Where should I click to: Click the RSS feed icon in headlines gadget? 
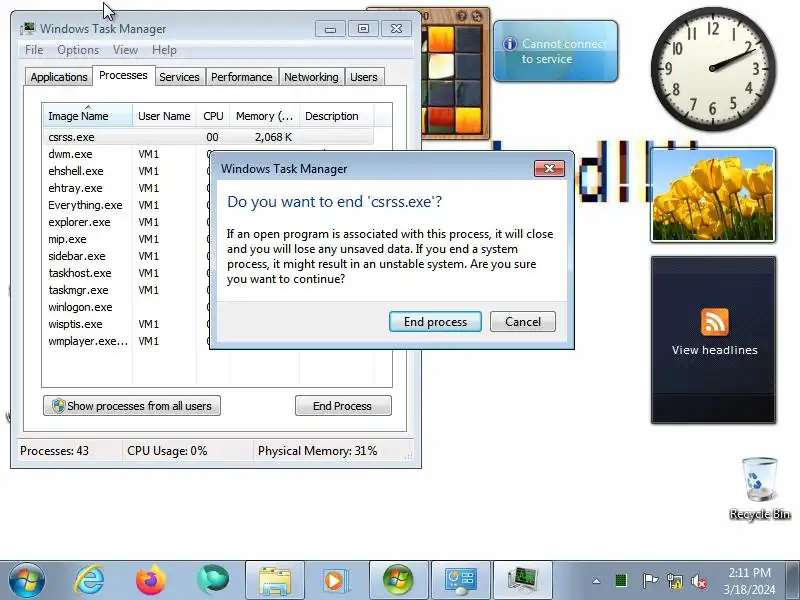(x=714, y=322)
